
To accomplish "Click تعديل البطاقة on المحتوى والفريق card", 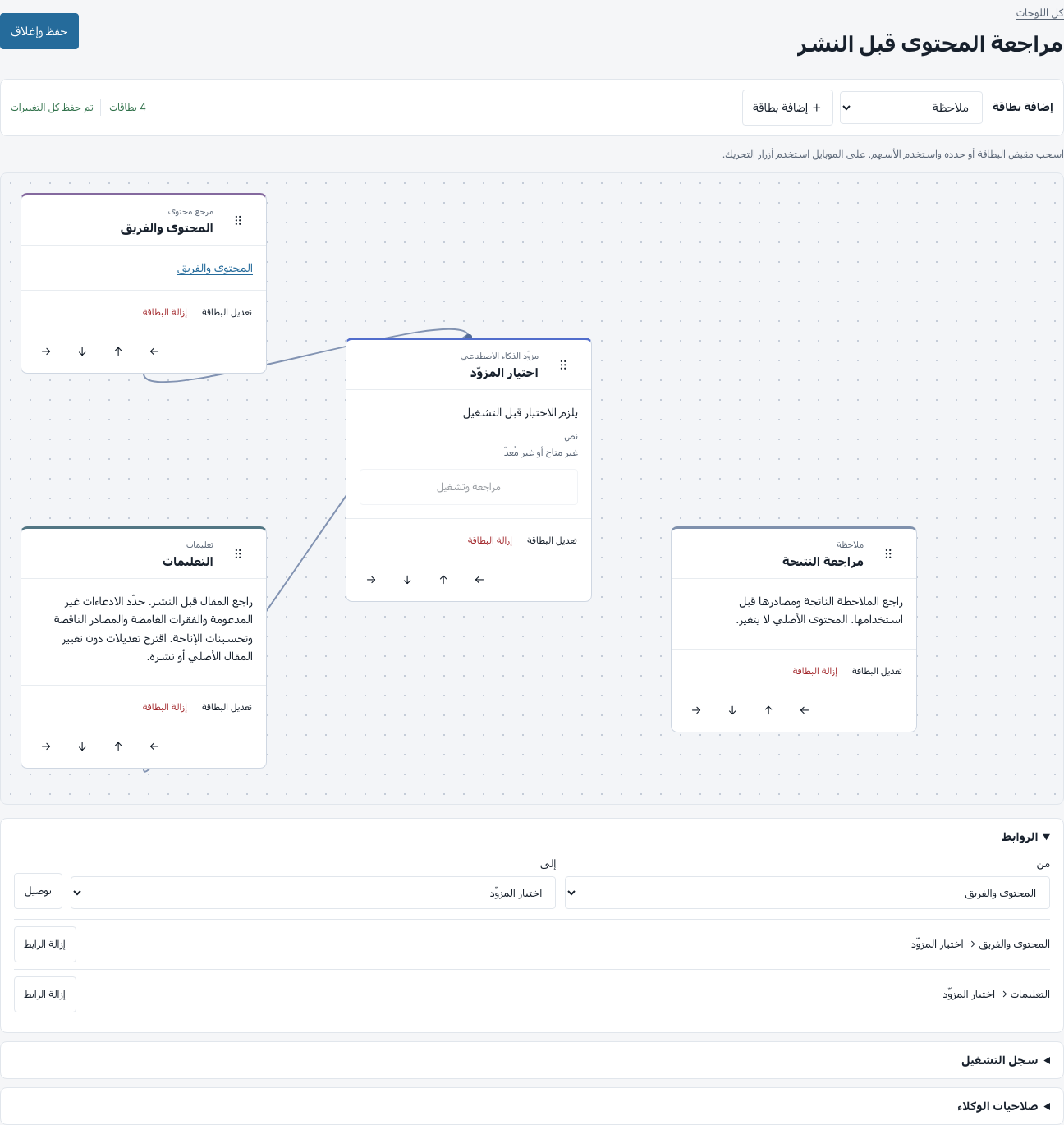I will (227, 312).
